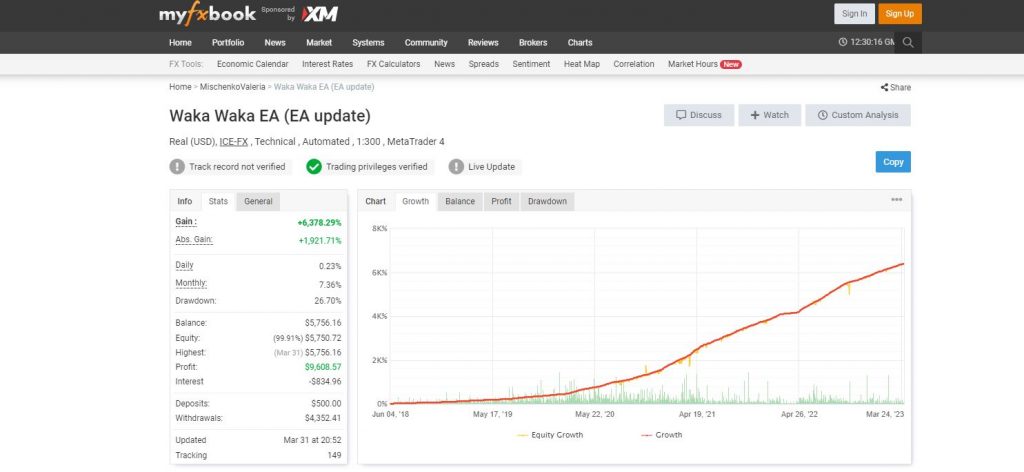This screenshot has width=1024, height=472.
Task: Open chart options three-dots menu
Action: coord(896,200)
